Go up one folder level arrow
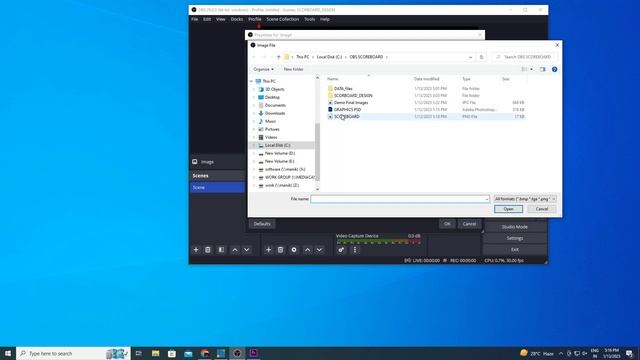Viewport: 640px width, 360px height. coord(278,57)
